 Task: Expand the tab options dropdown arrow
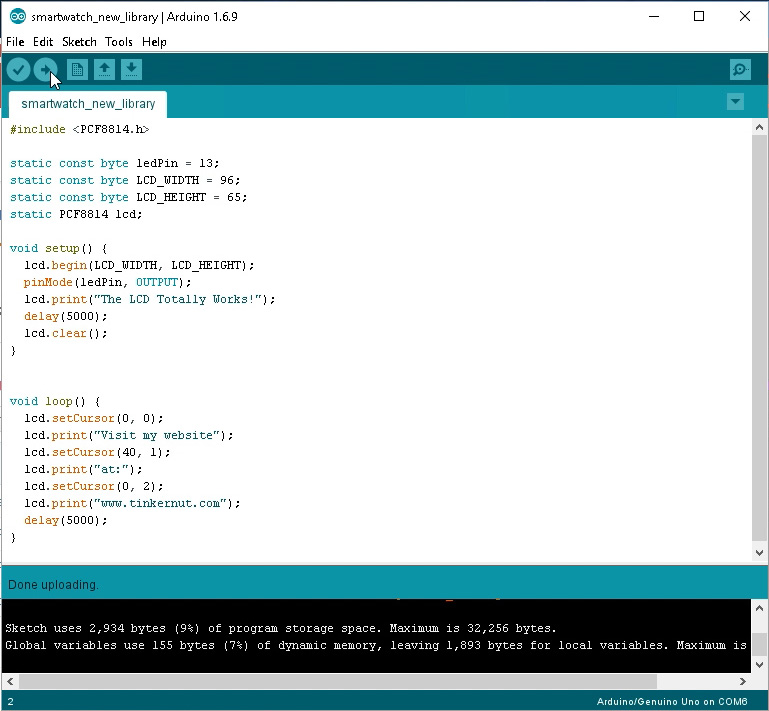(x=735, y=102)
